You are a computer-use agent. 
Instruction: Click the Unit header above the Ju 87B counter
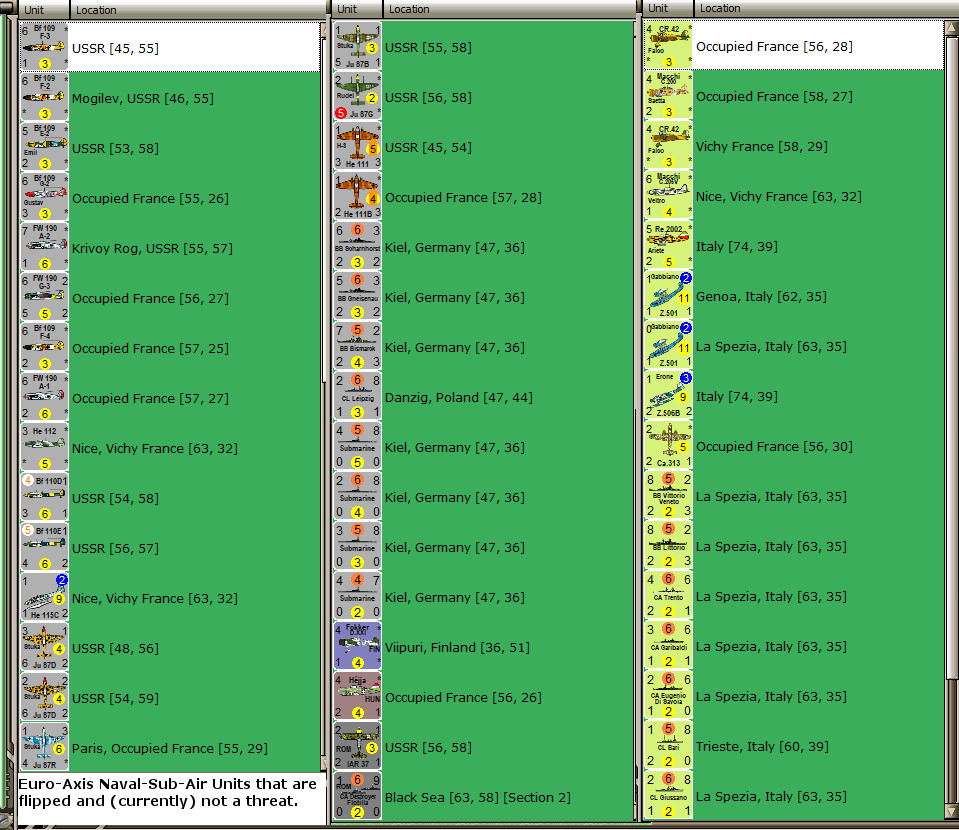point(357,9)
